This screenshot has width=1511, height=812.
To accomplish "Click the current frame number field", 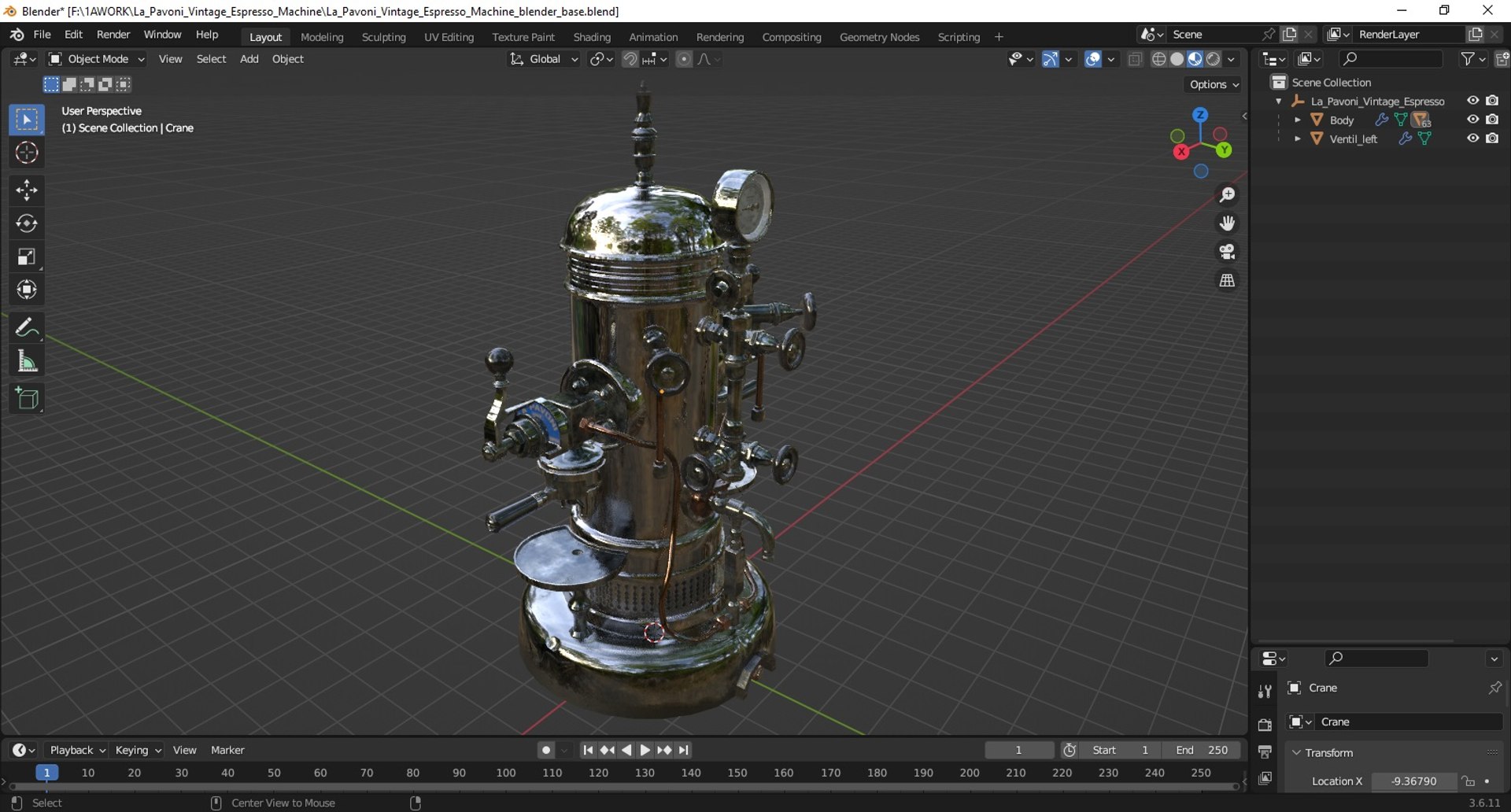I will (x=1019, y=750).
